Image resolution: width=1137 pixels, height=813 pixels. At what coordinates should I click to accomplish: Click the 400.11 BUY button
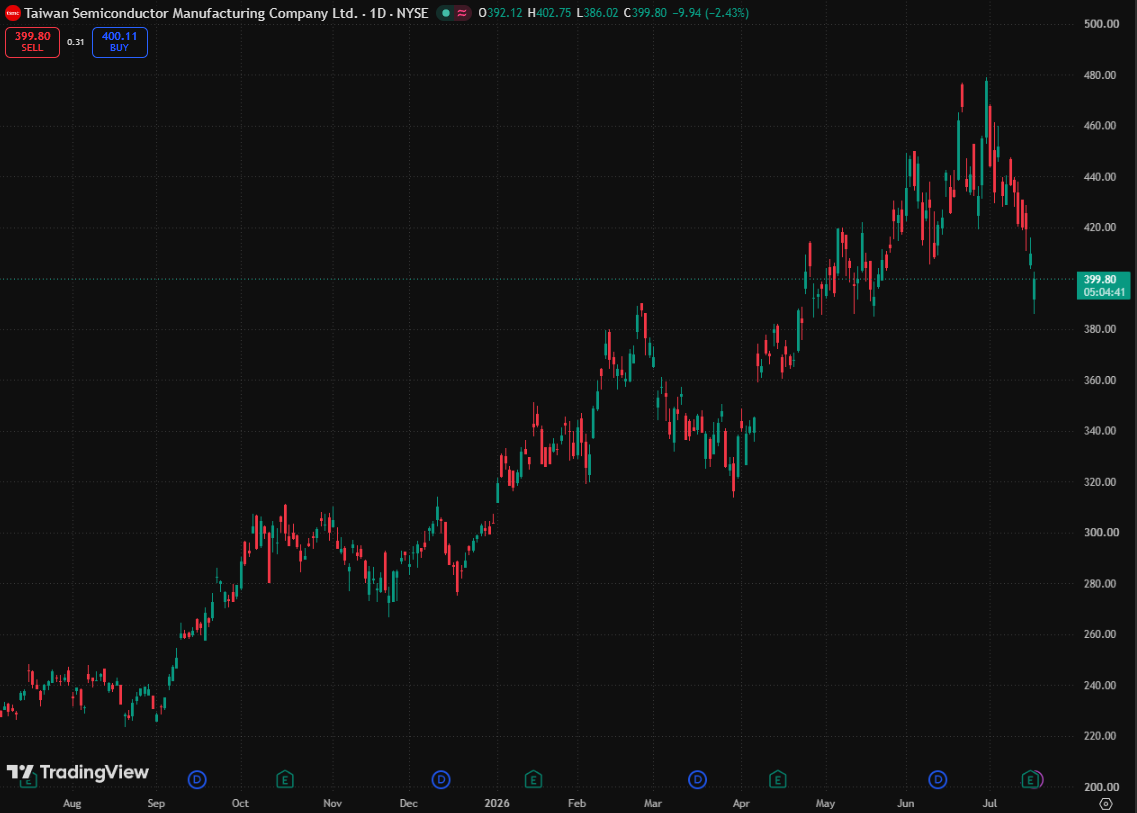[x=120, y=42]
